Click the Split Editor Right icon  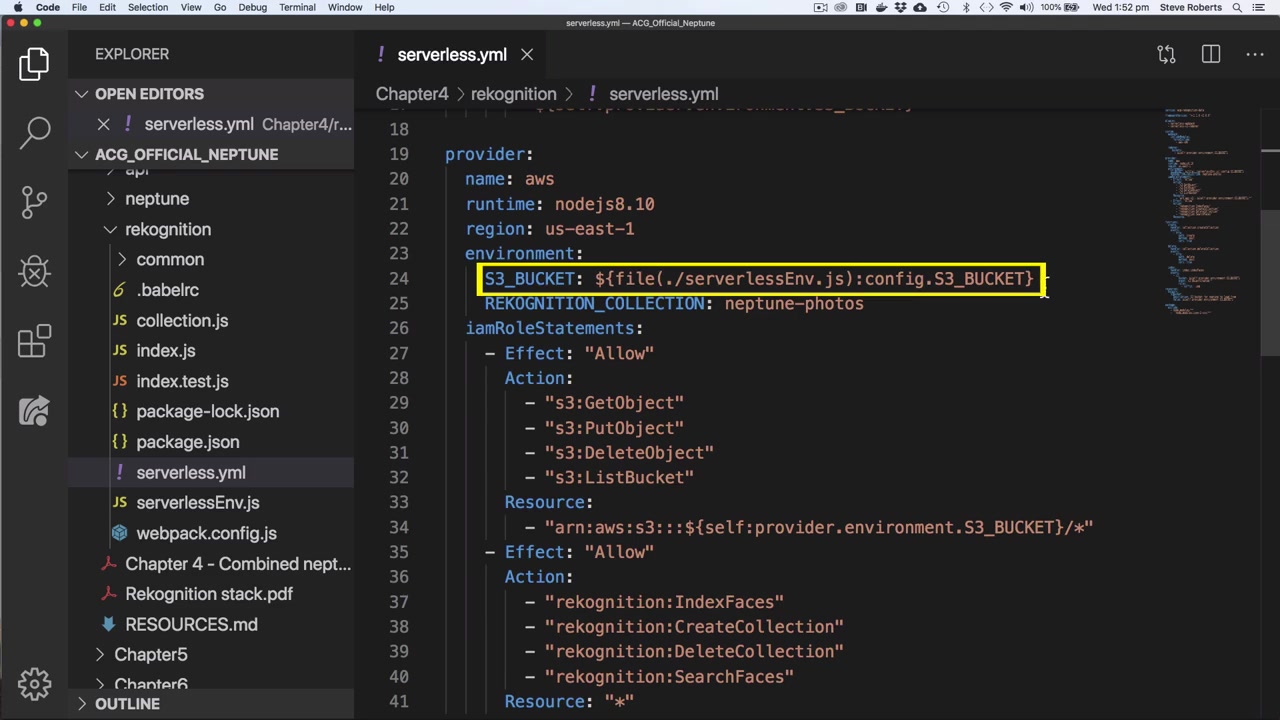1211,54
